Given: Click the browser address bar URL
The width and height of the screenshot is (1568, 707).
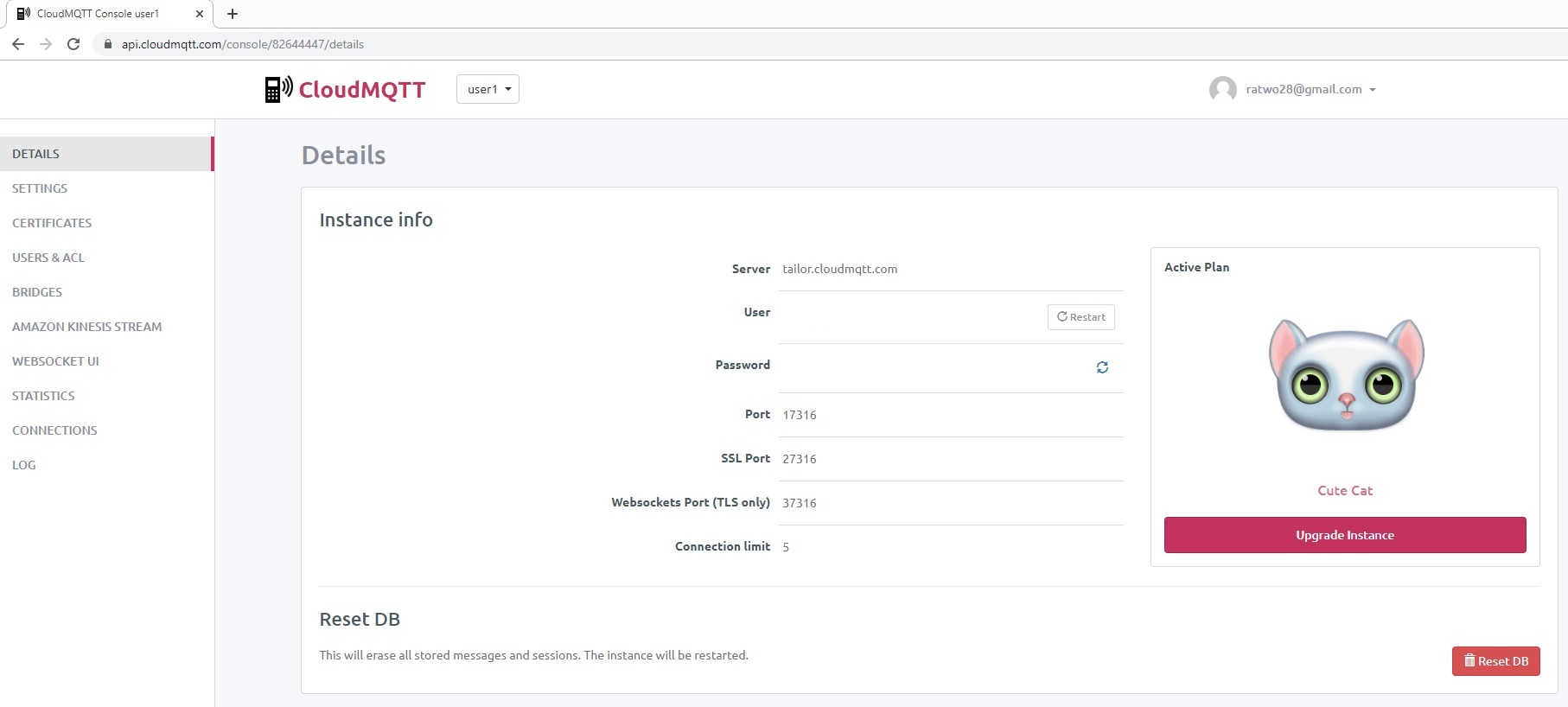Looking at the screenshot, I should [243, 44].
